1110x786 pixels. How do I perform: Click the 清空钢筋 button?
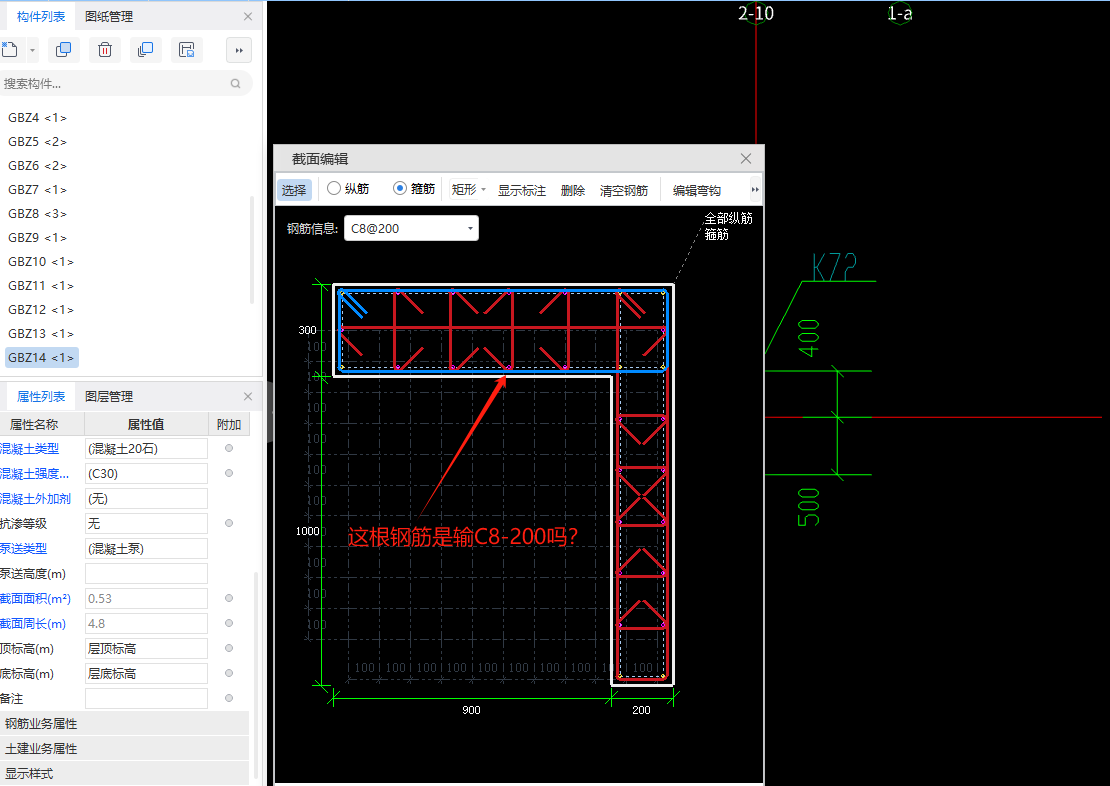(x=623, y=190)
